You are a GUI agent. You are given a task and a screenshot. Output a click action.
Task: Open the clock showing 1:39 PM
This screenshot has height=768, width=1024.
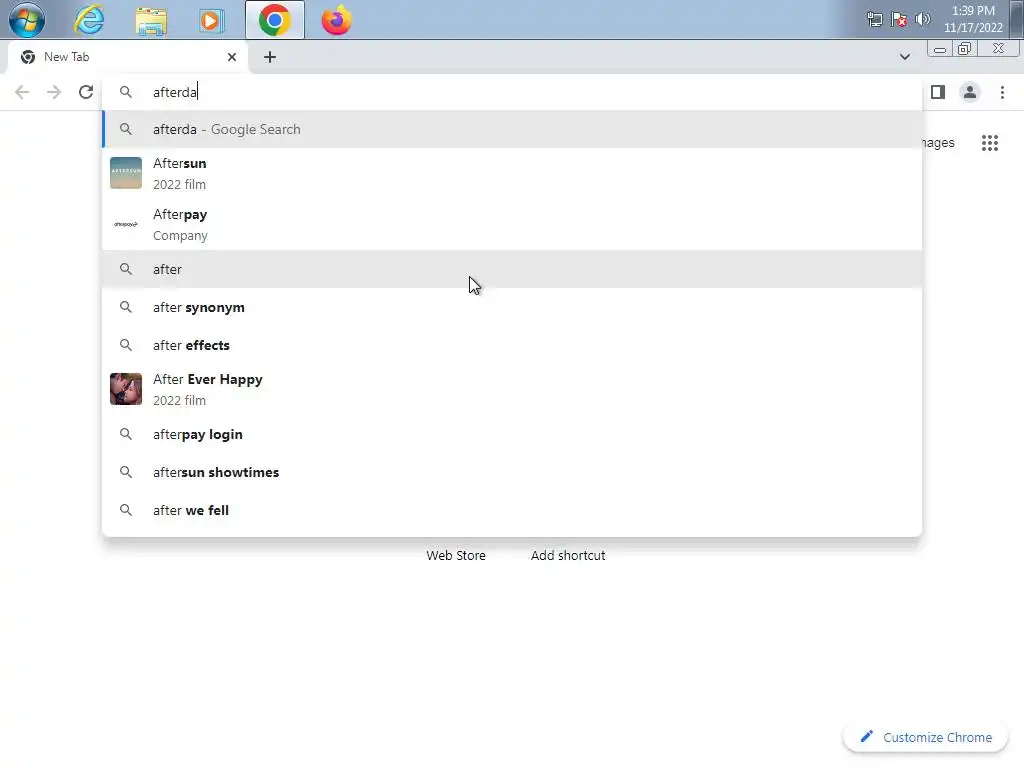(972, 19)
